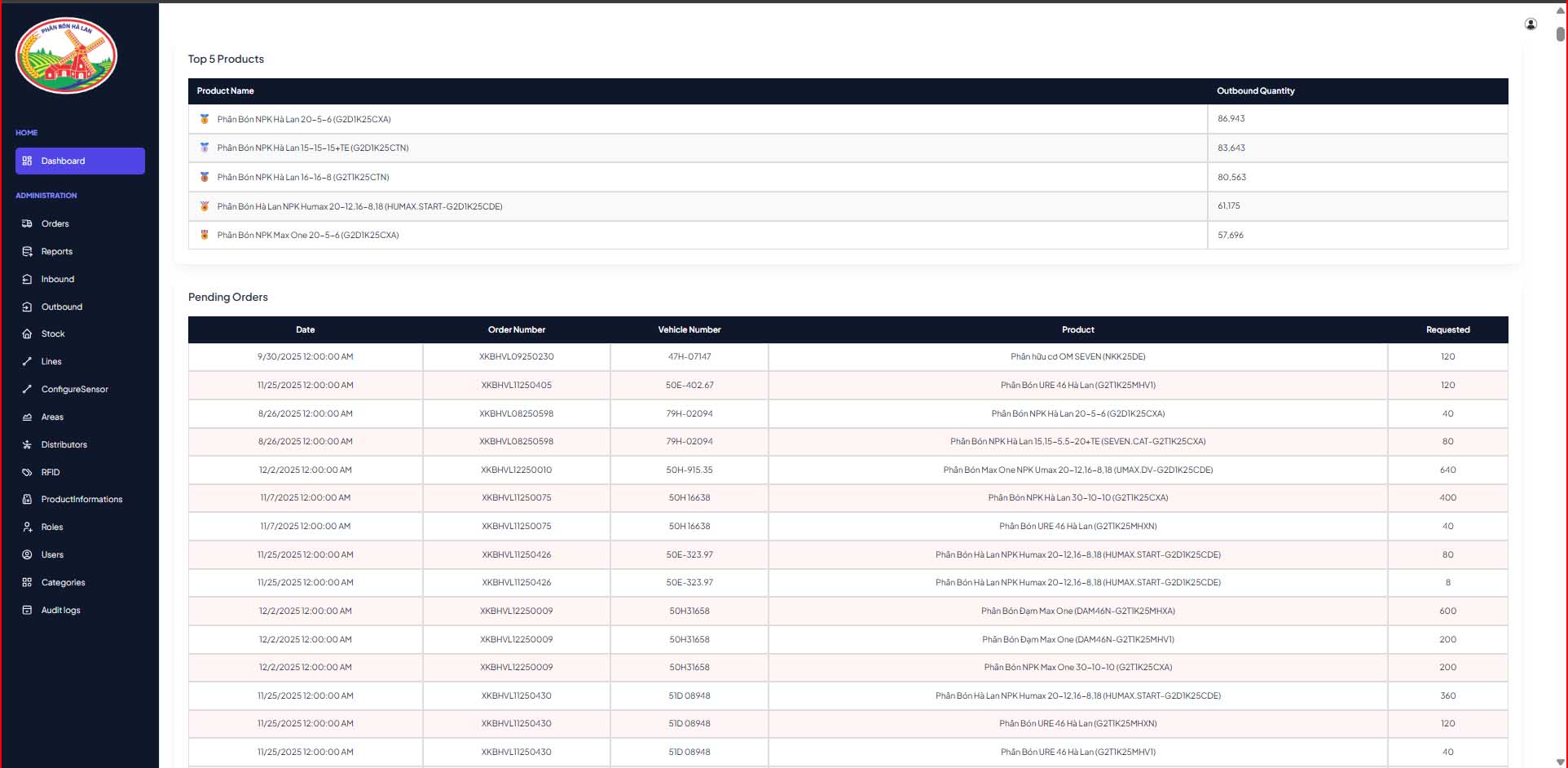Click the Phân Bón Hà Lan logo
Viewport: 1568px width, 768px height.
[x=66, y=55]
